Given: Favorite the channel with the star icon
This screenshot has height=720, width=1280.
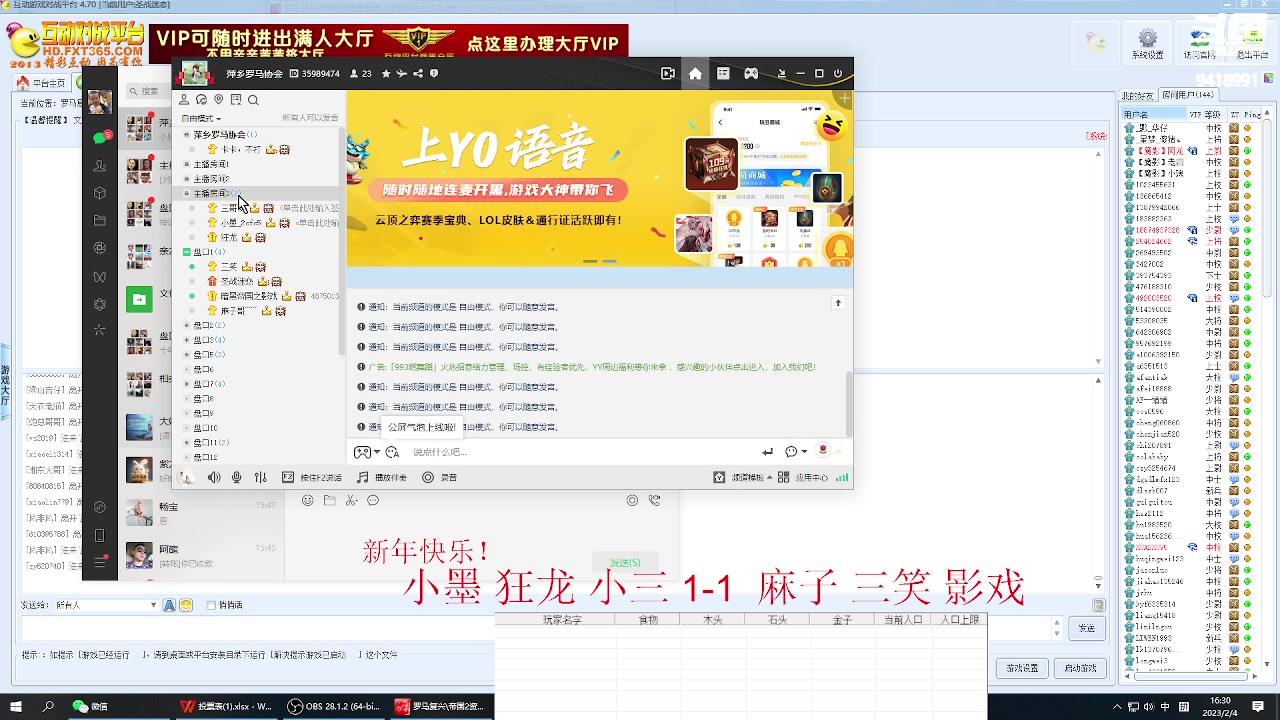Looking at the screenshot, I should tap(386, 73).
